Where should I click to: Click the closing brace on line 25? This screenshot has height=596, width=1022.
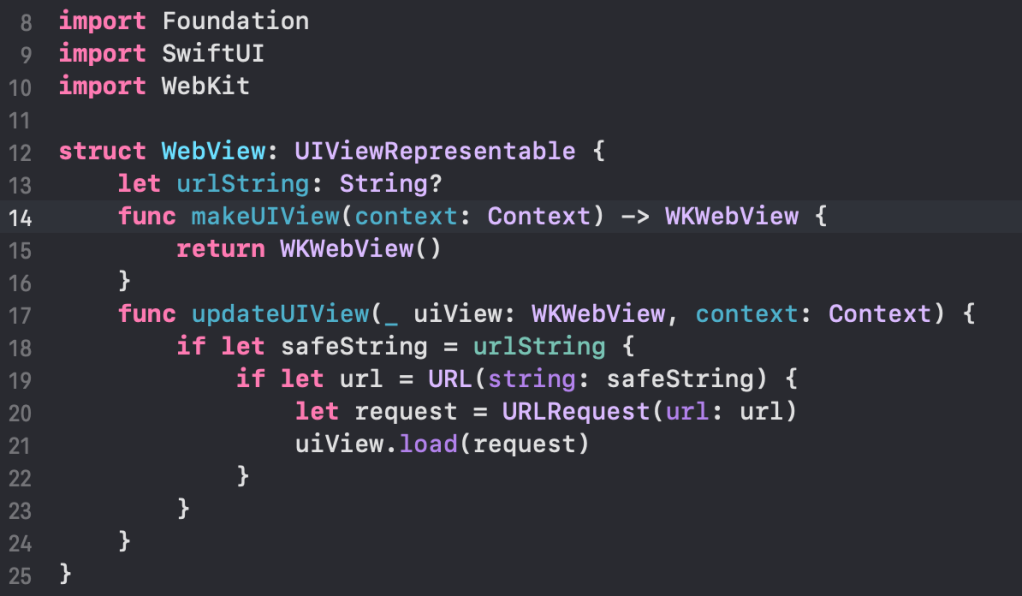(x=66, y=575)
